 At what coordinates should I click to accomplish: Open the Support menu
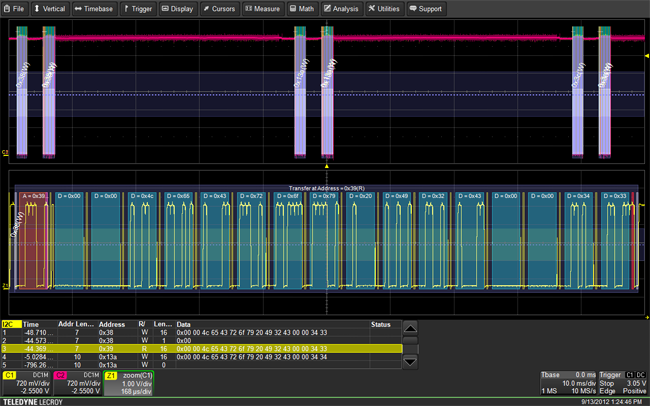pyautogui.click(x=426, y=8)
